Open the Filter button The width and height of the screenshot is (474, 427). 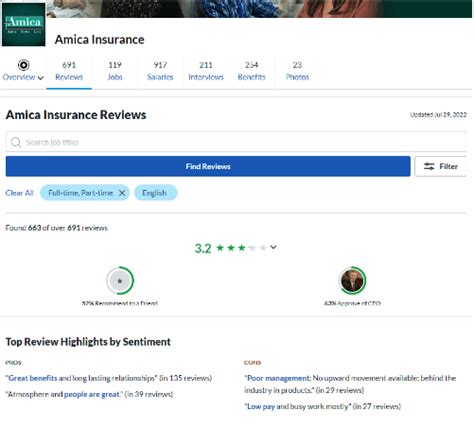pos(440,166)
